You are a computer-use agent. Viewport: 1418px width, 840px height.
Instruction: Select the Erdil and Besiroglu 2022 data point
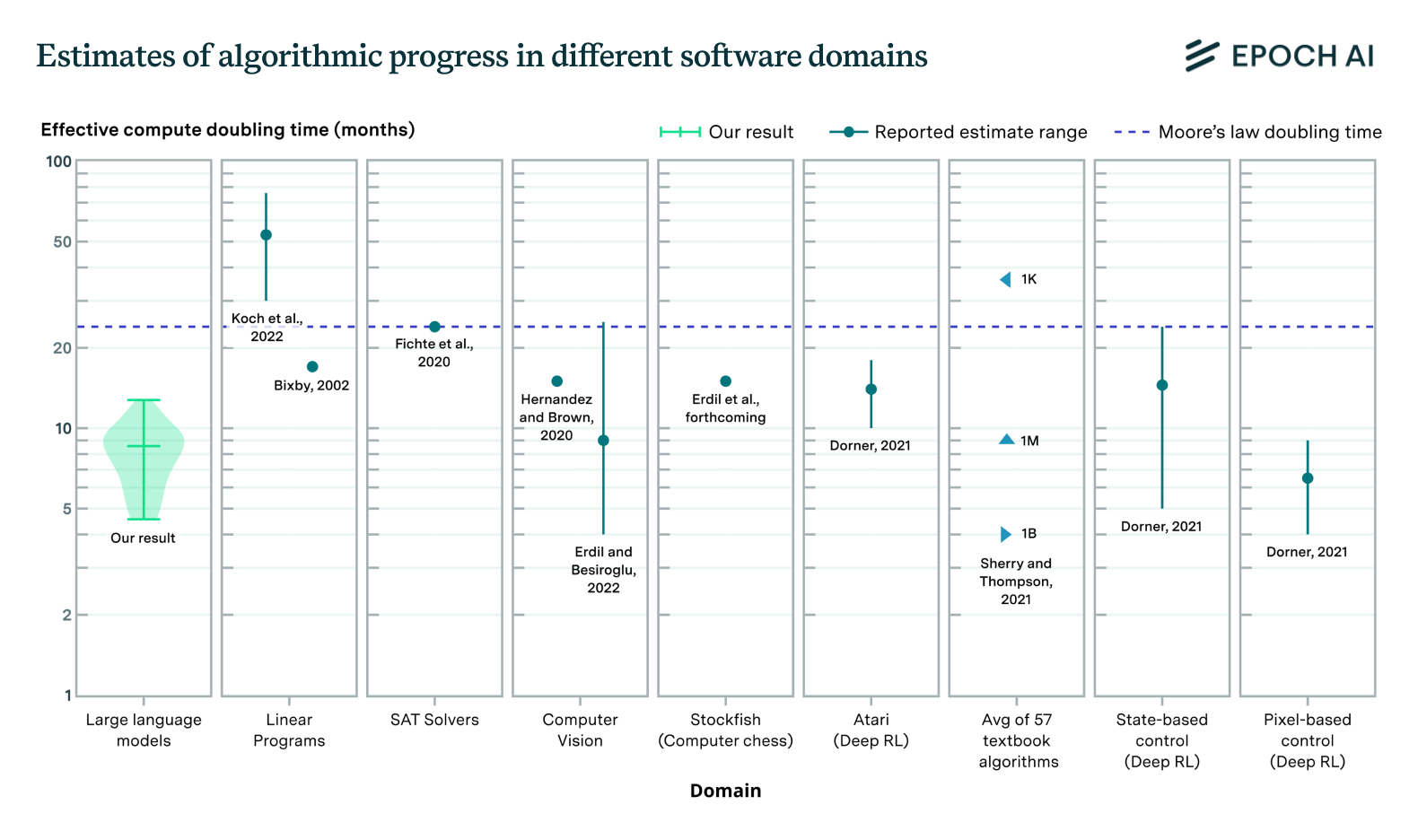(x=603, y=441)
